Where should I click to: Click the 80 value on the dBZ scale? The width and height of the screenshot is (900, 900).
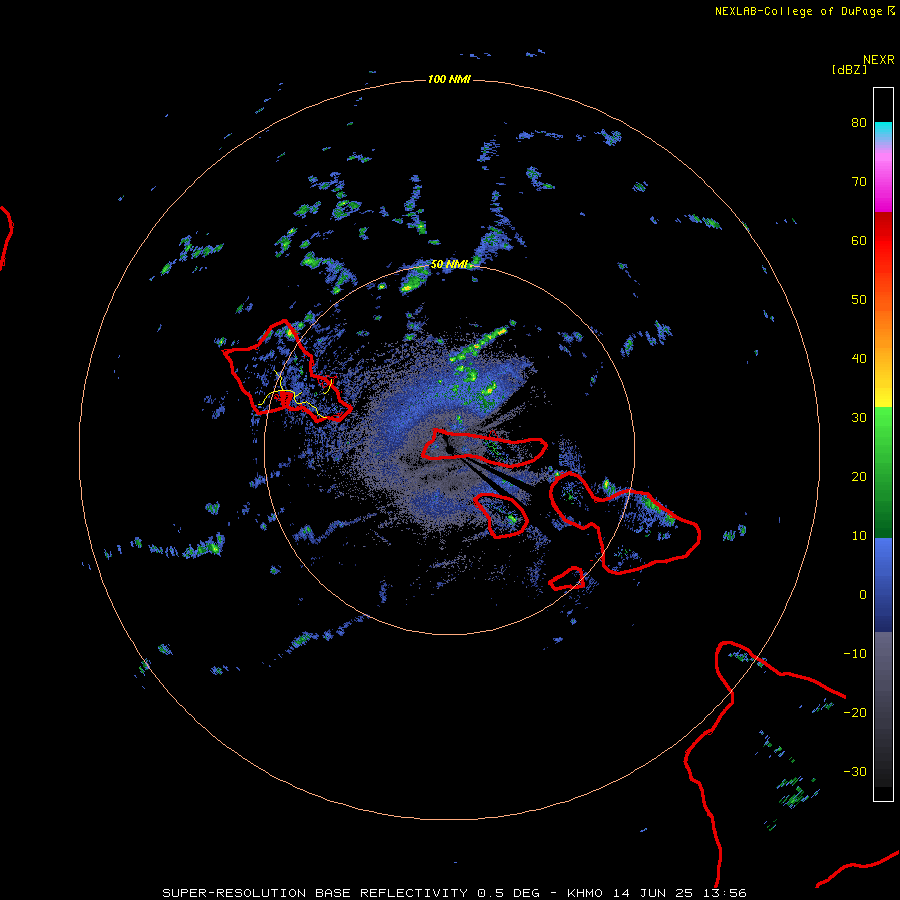(x=859, y=123)
